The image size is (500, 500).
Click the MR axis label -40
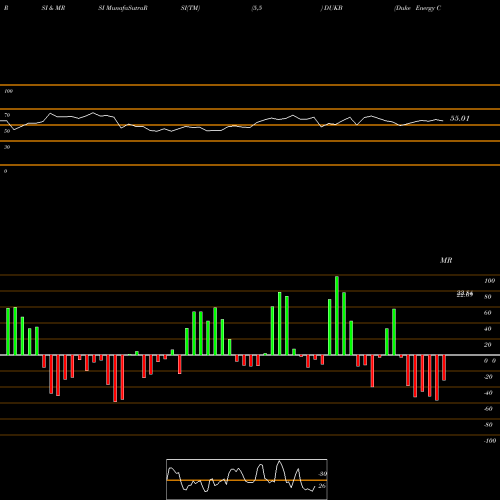(x=488, y=393)
